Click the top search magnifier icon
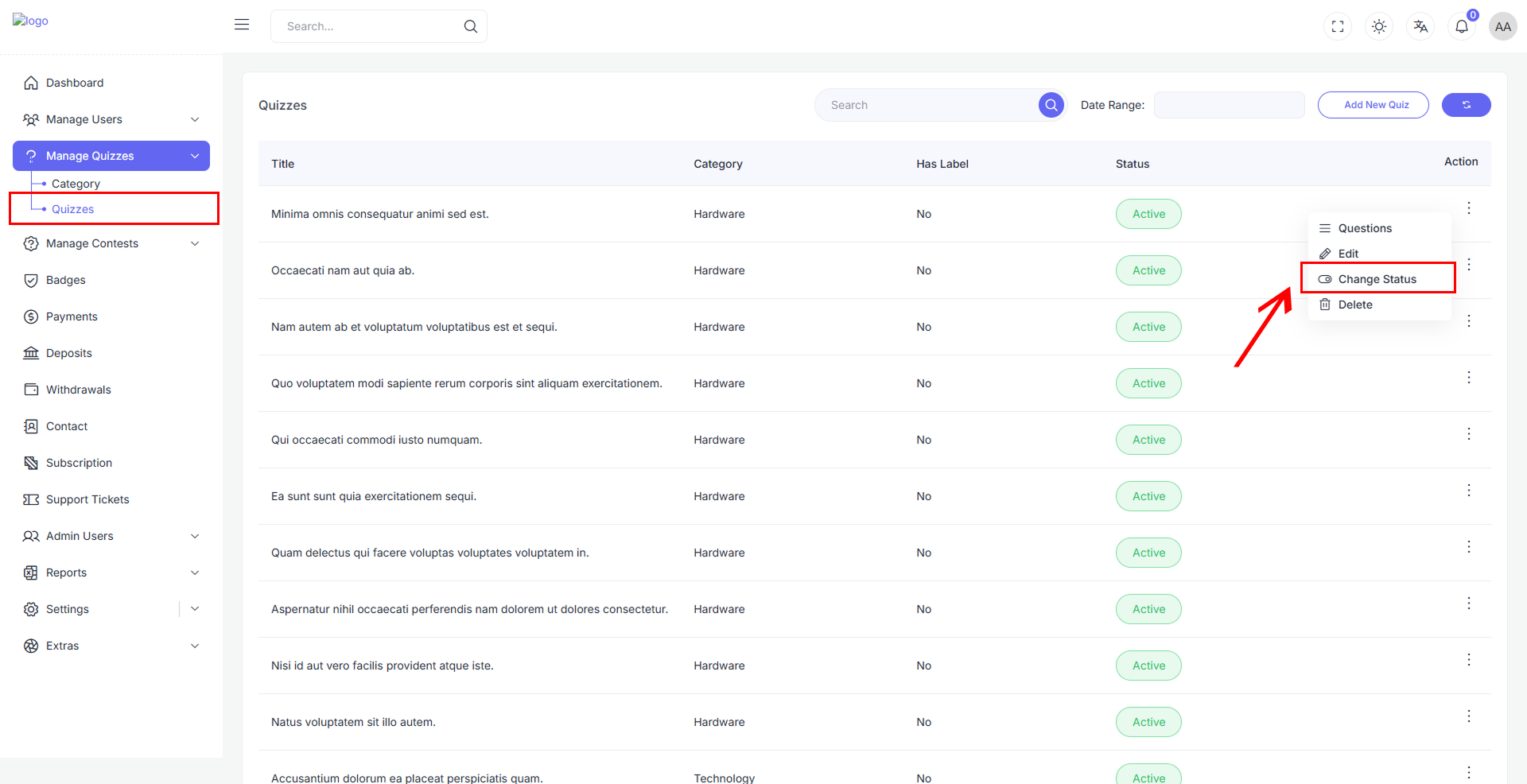 pyautogui.click(x=471, y=26)
